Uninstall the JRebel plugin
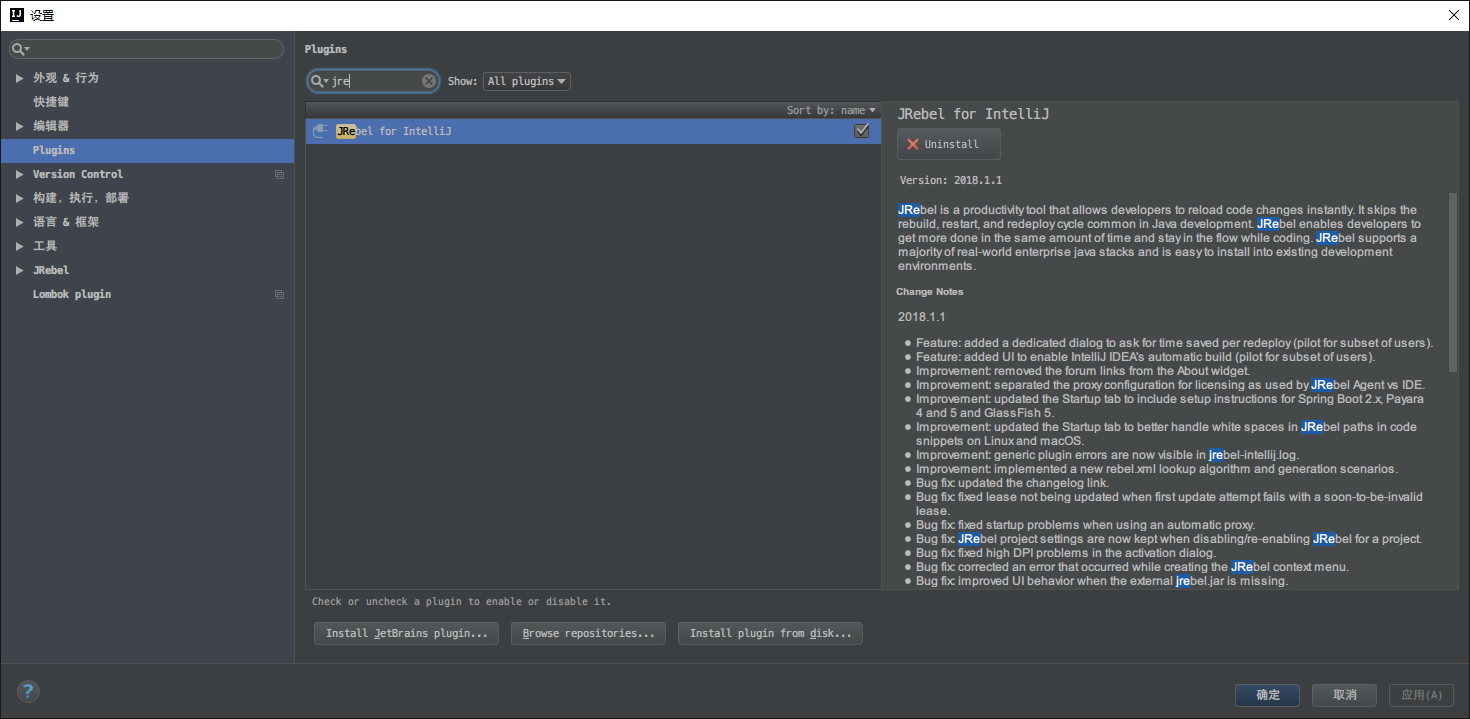 pos(948,144)
